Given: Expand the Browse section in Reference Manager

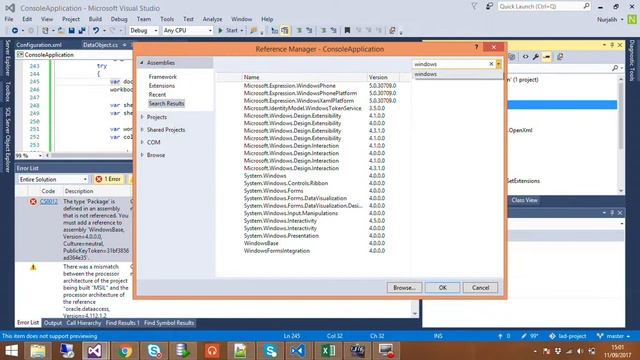Looking at the screenshot, I should coord(142,155).
